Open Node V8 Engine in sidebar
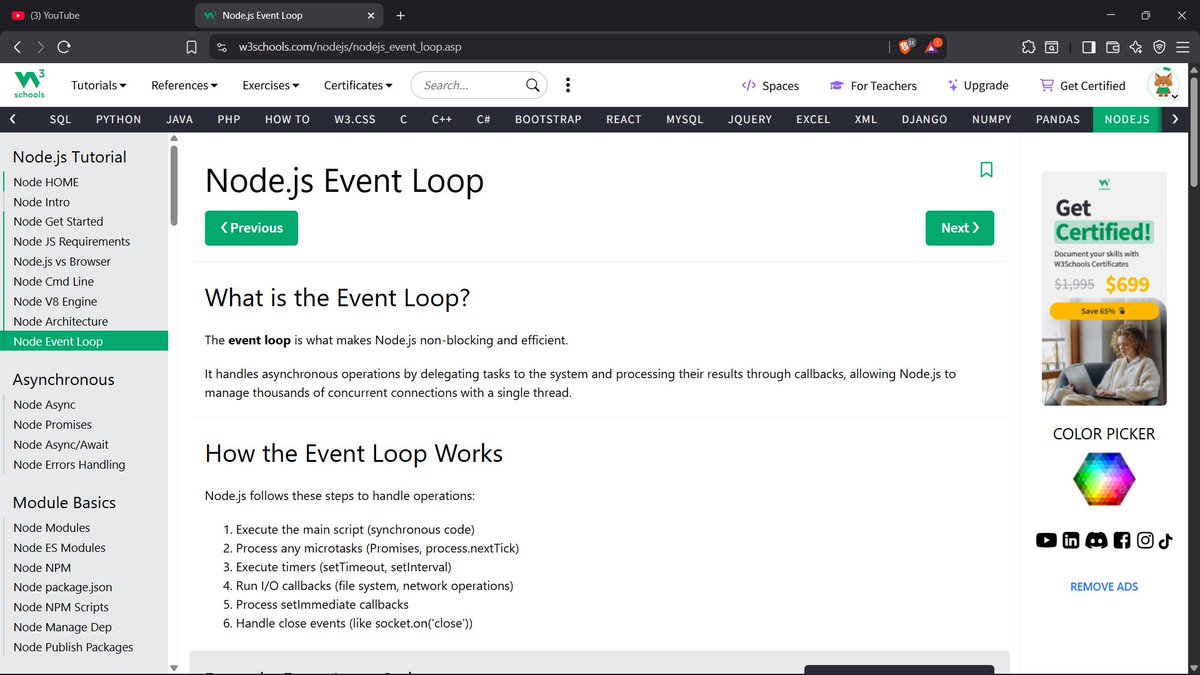Viewport: 1200px width, 675px height. [x=56, y=301]
